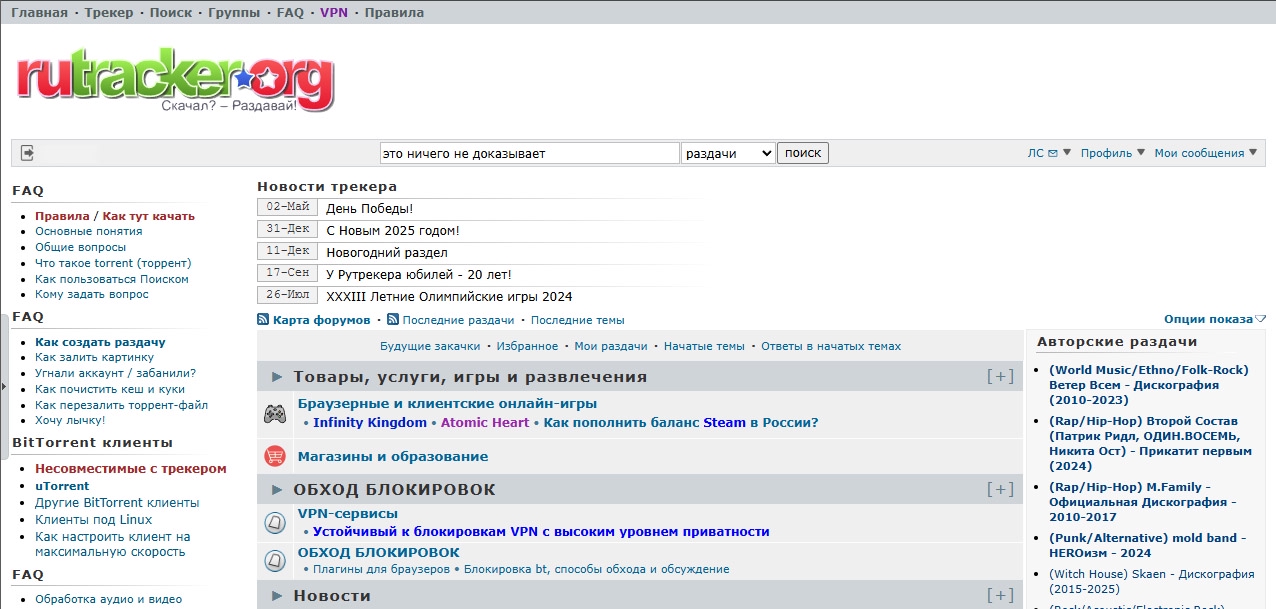Click the RSS icon next to Карта форумов
The height and width of the screenshot is (609, 1276).
click(263, 320)
